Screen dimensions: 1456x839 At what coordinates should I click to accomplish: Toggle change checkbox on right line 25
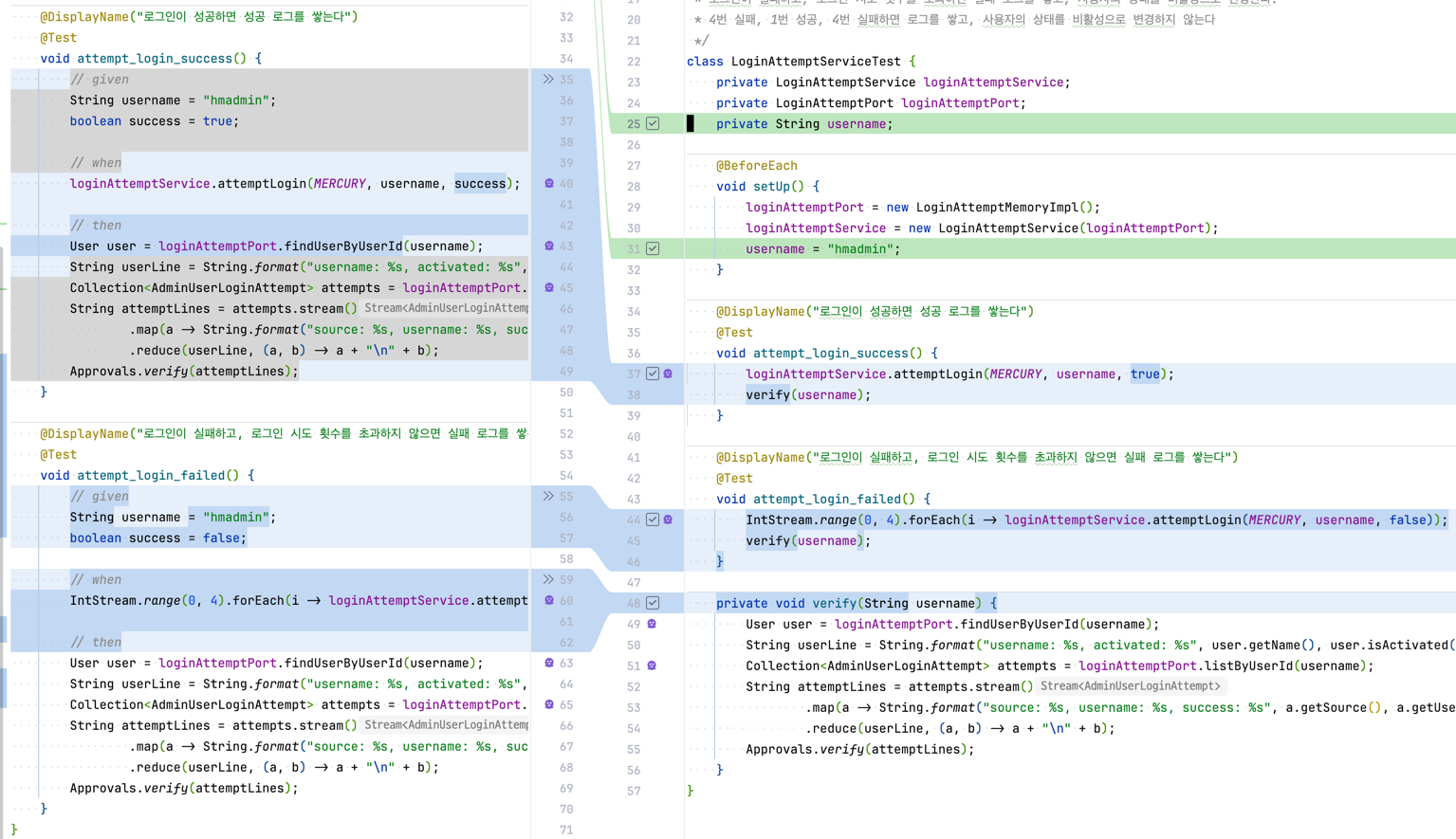[x=653, y=123]
